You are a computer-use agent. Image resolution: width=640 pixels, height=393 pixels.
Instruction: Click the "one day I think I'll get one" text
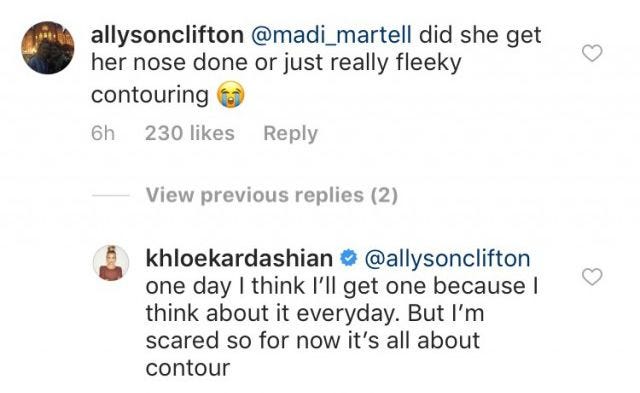coord(284,286)
